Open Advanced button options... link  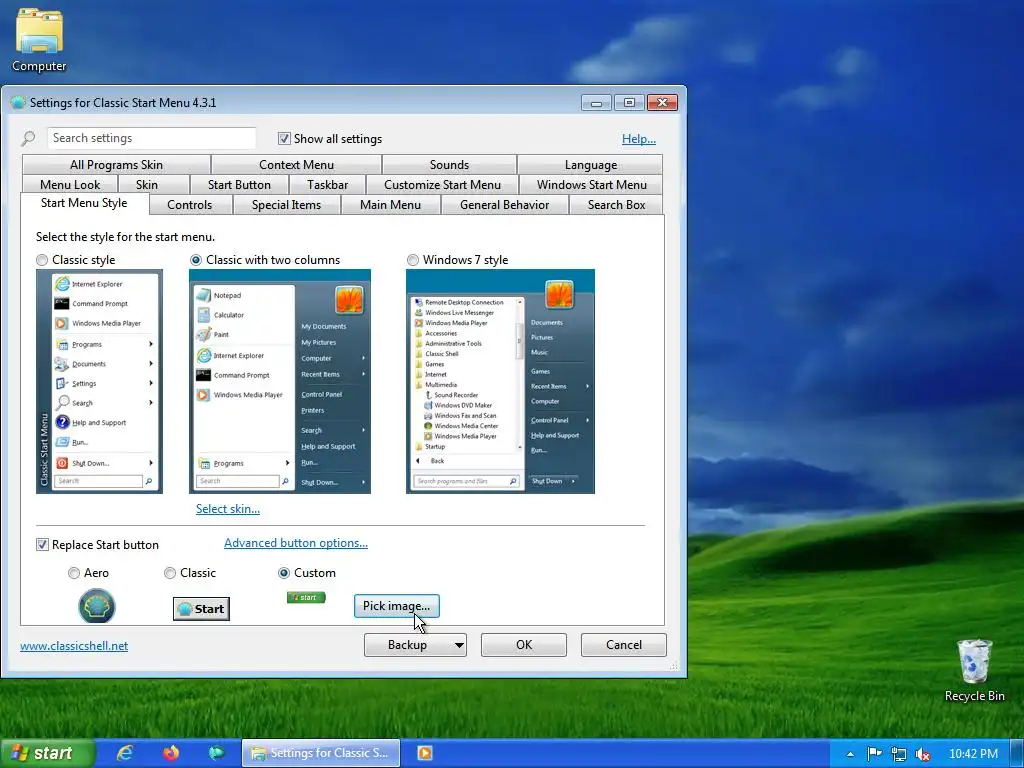pyautogui.click(x=296, y=543)
